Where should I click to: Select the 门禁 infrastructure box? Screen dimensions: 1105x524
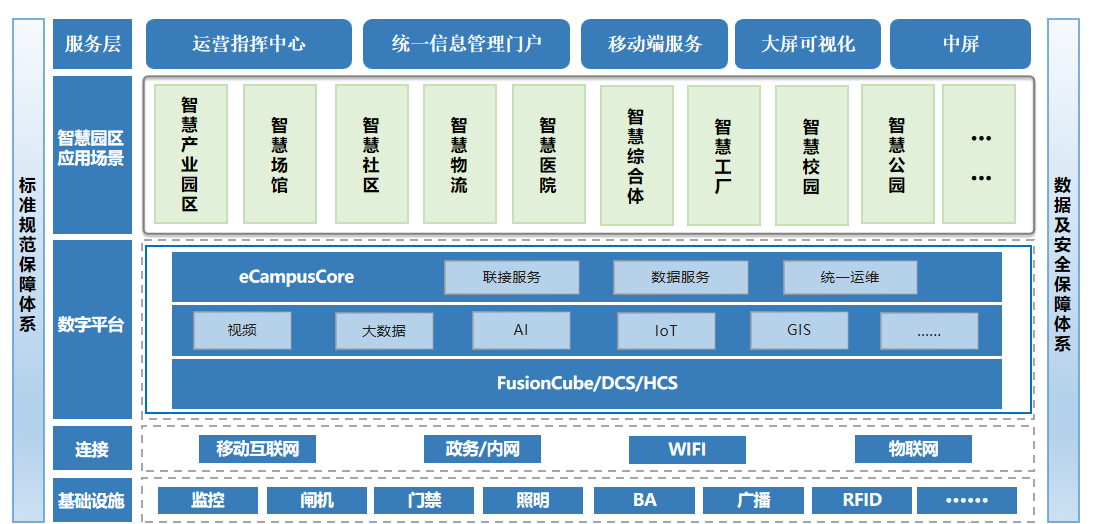pyautogui.click(x=425, y=500)
